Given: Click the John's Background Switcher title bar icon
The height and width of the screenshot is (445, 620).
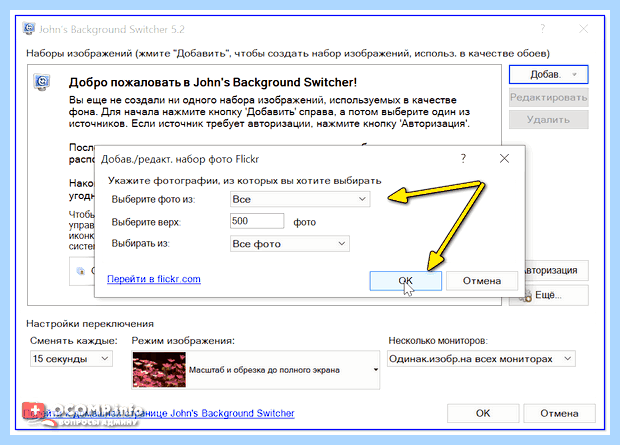Looking at the screenshot, I should 28,29.
